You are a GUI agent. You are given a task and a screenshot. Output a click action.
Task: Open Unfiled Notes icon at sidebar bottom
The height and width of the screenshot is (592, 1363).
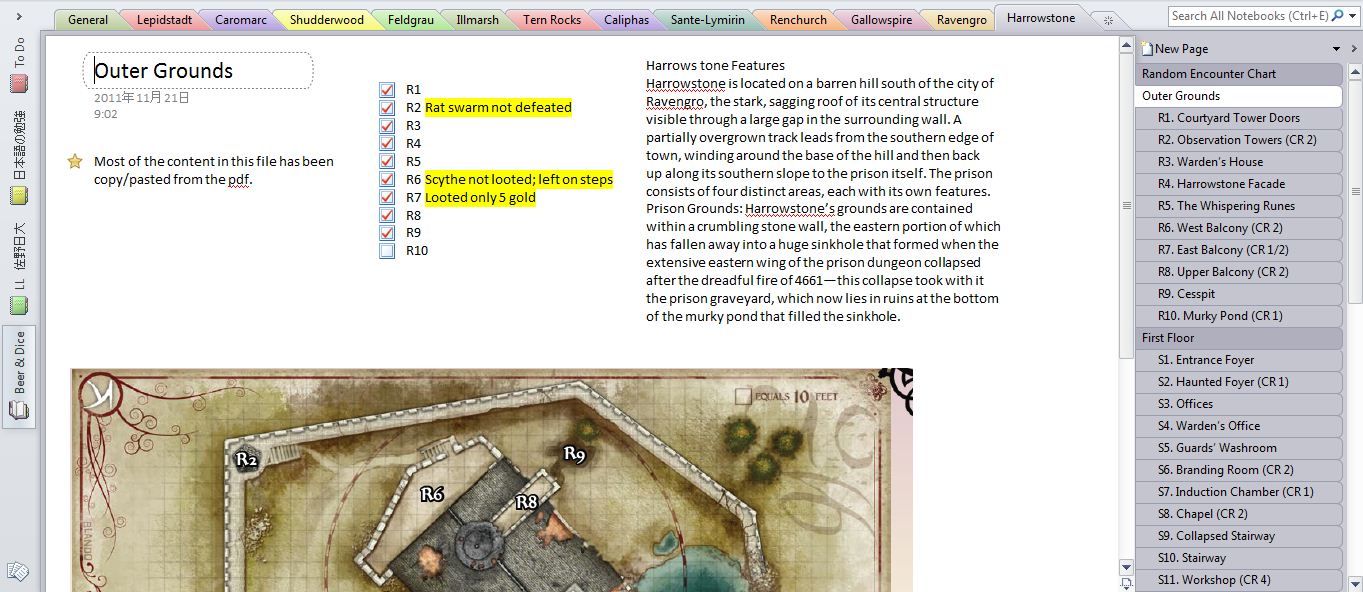pos(17,571)
